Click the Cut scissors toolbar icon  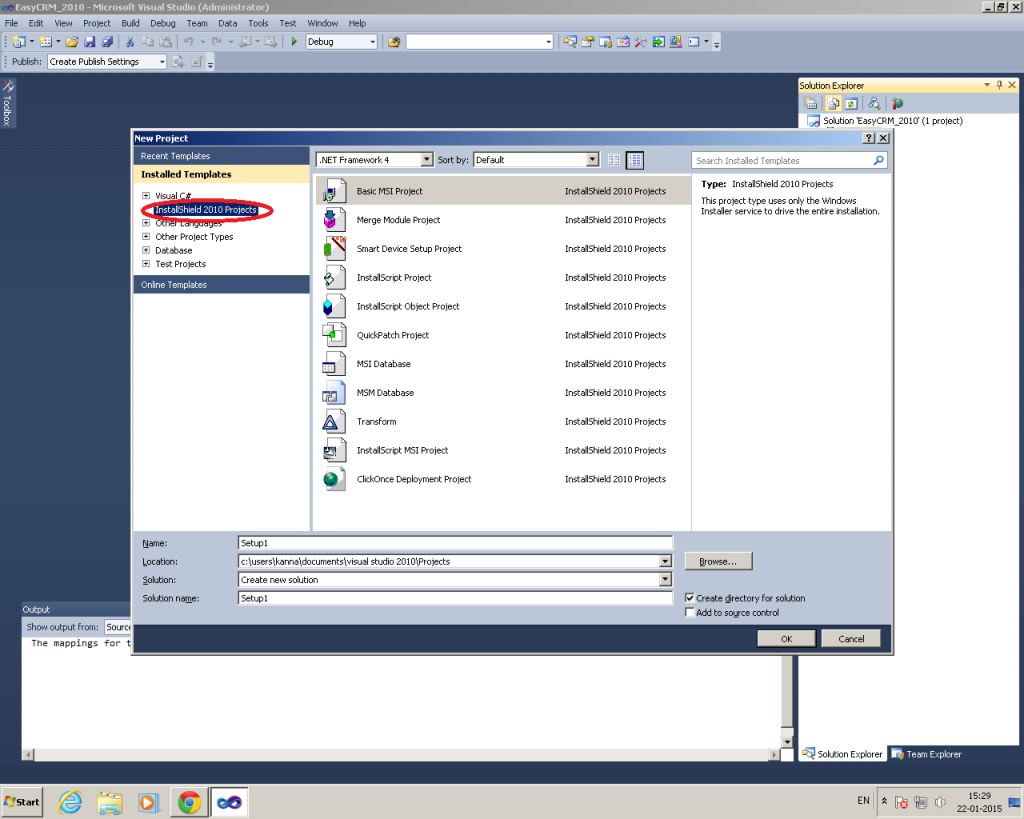pos(130,42)
